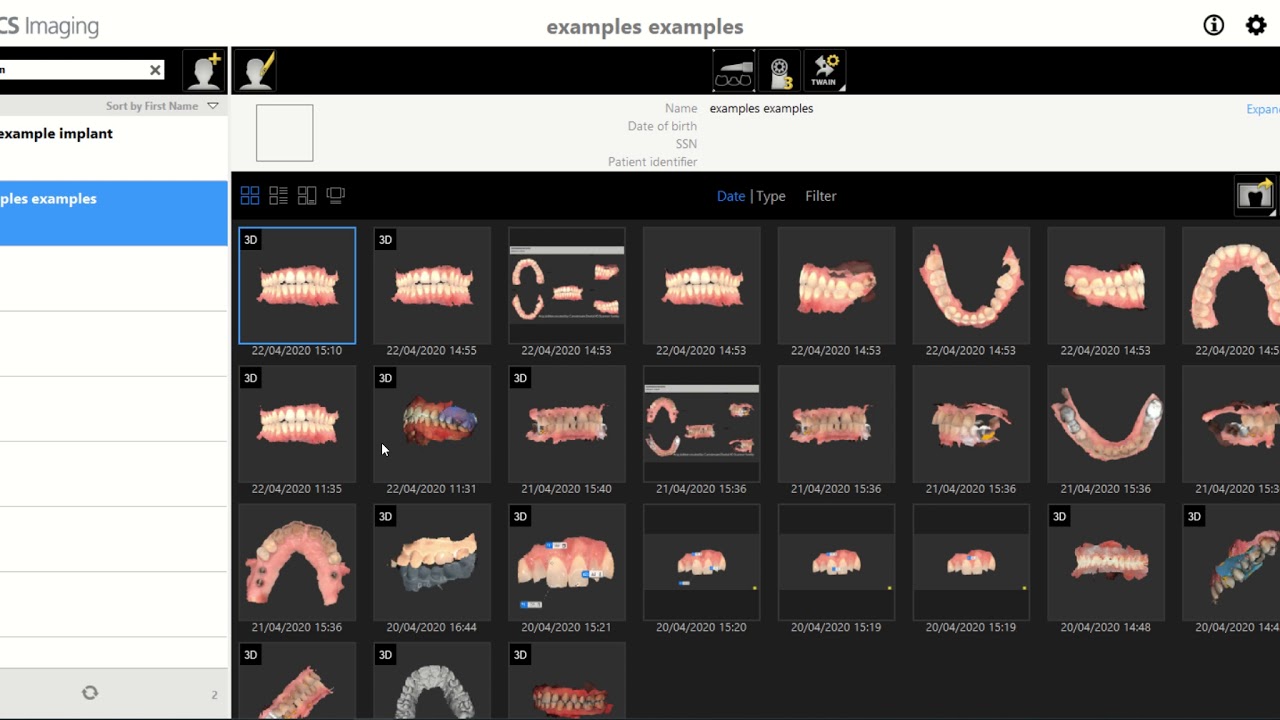Open settings via the gear icon
This screenshot has height=720, width=1280.
pos(1256,26)
